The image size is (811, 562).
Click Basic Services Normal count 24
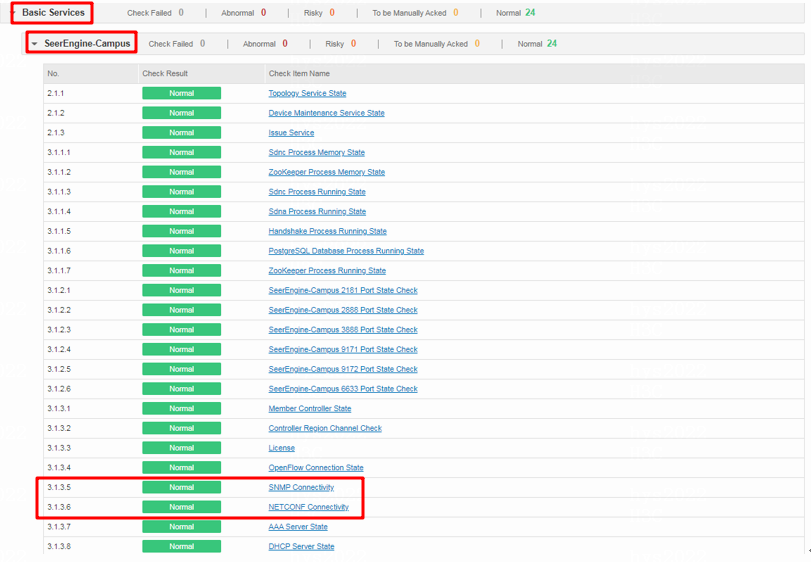click(x=530, y=12)
